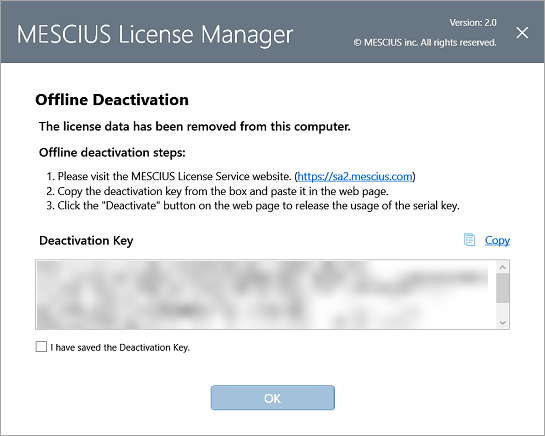Click inside the Deactivation Key text box
This screenshot has width=545, height=436.
(x=266, y=294)
